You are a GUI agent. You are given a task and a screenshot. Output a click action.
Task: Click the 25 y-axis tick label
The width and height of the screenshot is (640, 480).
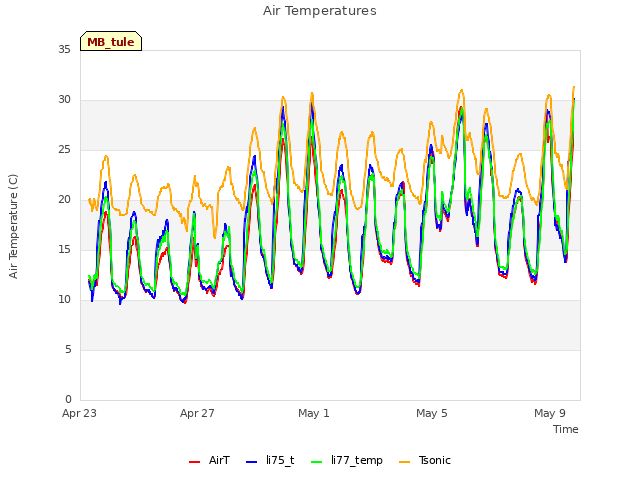pyautogui.click(x=64, y=149)
